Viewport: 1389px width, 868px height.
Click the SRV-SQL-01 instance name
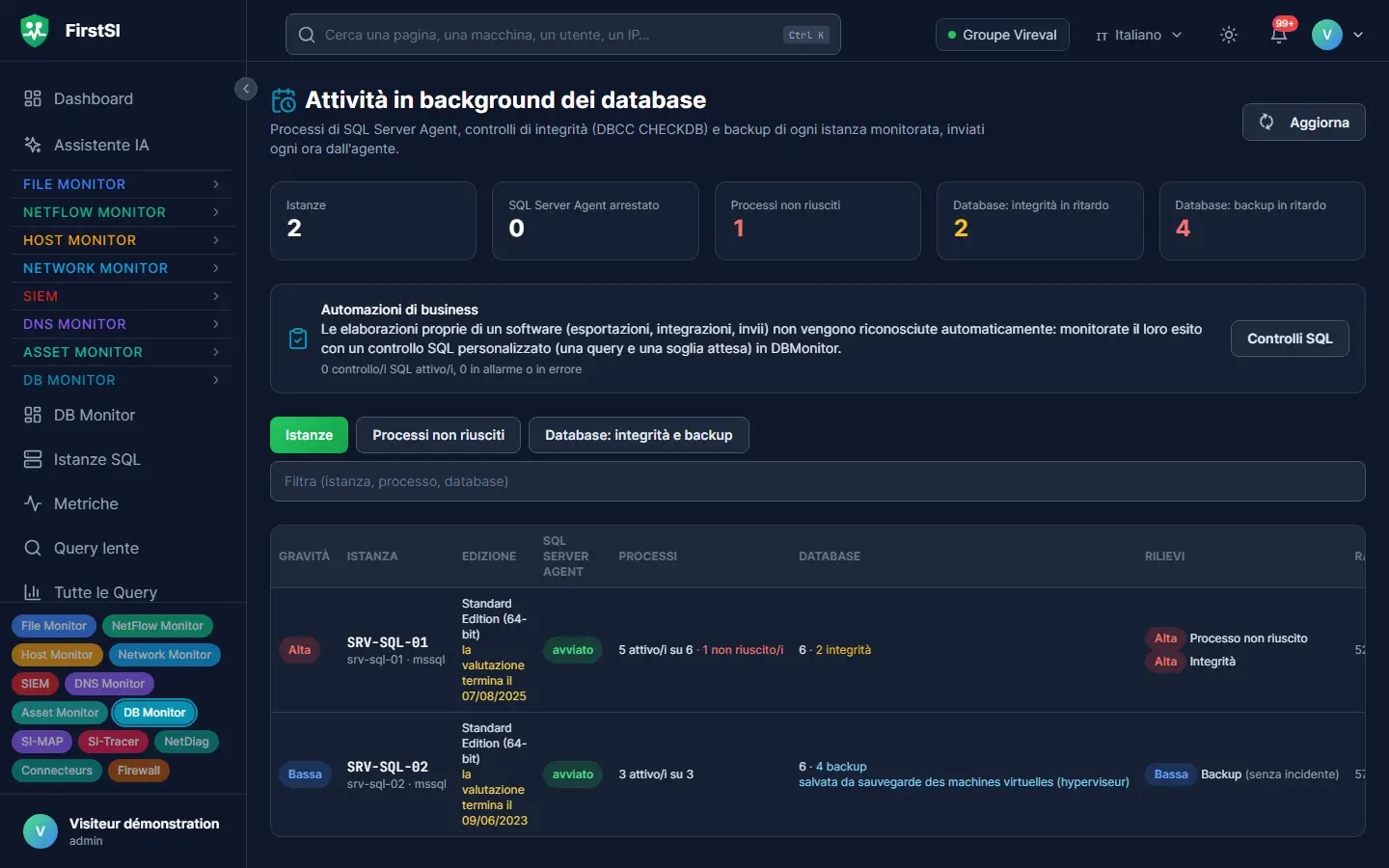[387, 642]
